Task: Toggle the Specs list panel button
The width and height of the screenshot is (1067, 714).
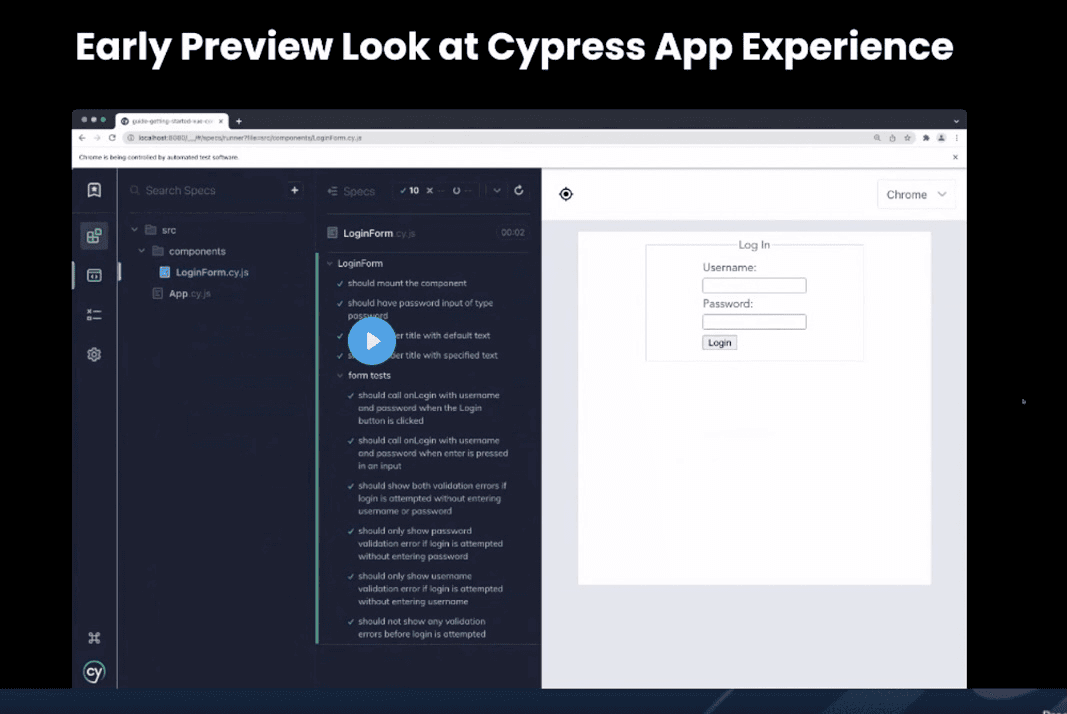Action: 351,191
